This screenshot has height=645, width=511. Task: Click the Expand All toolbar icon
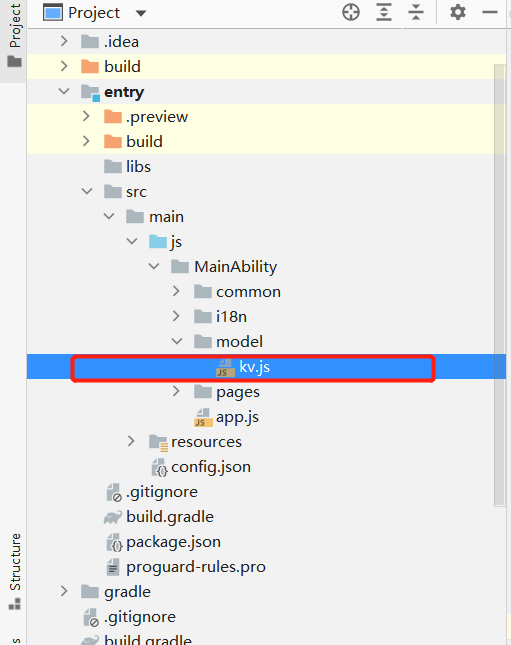coord(383,12)
